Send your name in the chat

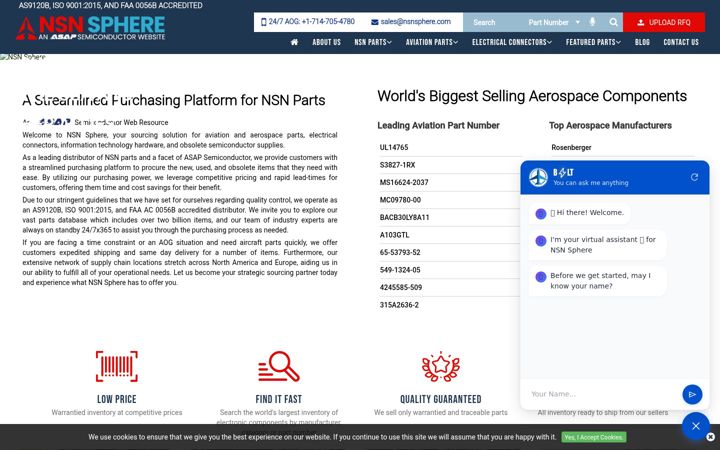pyautogui.click(x=692, y=394)
